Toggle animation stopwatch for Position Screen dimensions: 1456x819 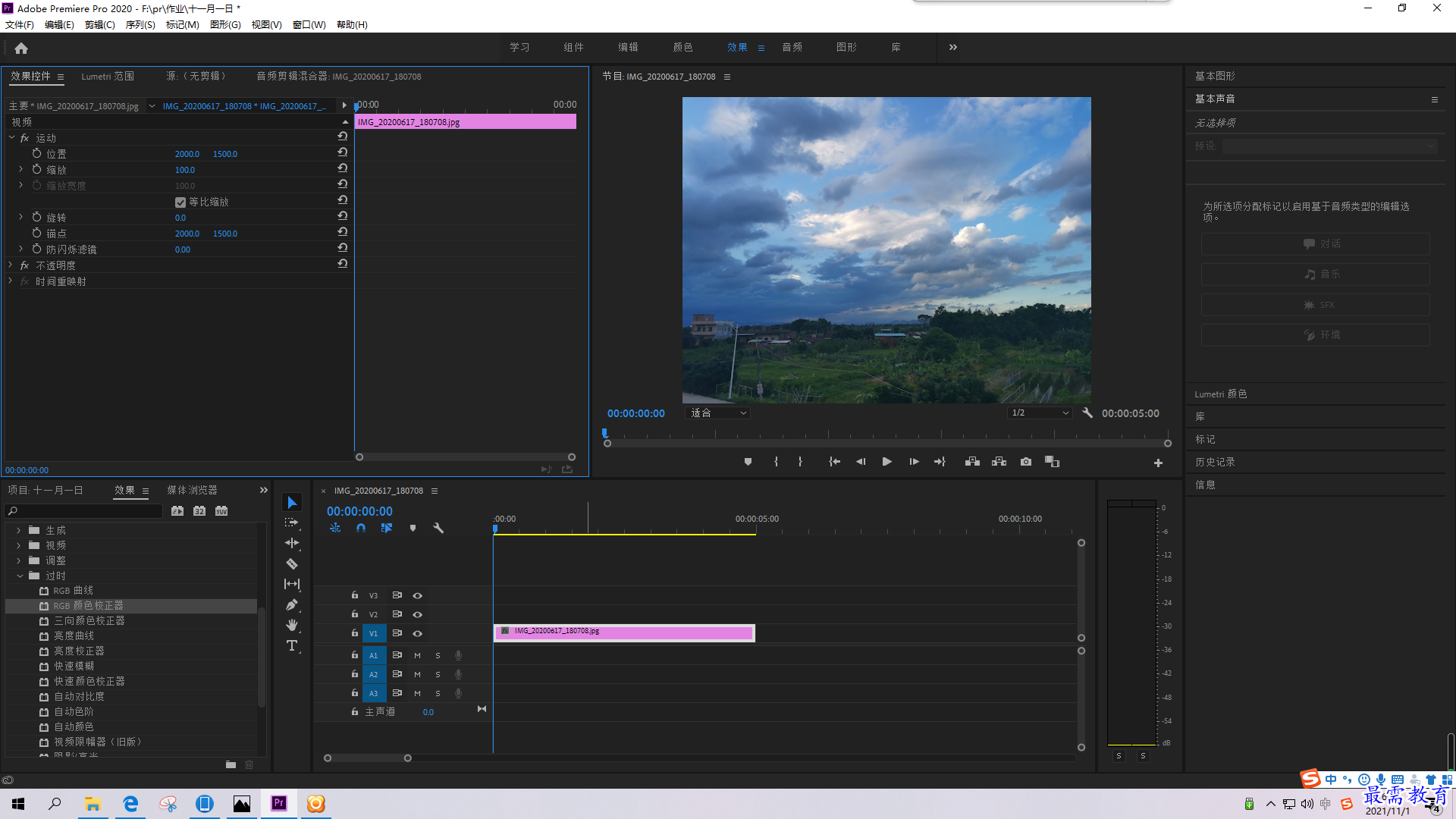click(x=36, y=153)
